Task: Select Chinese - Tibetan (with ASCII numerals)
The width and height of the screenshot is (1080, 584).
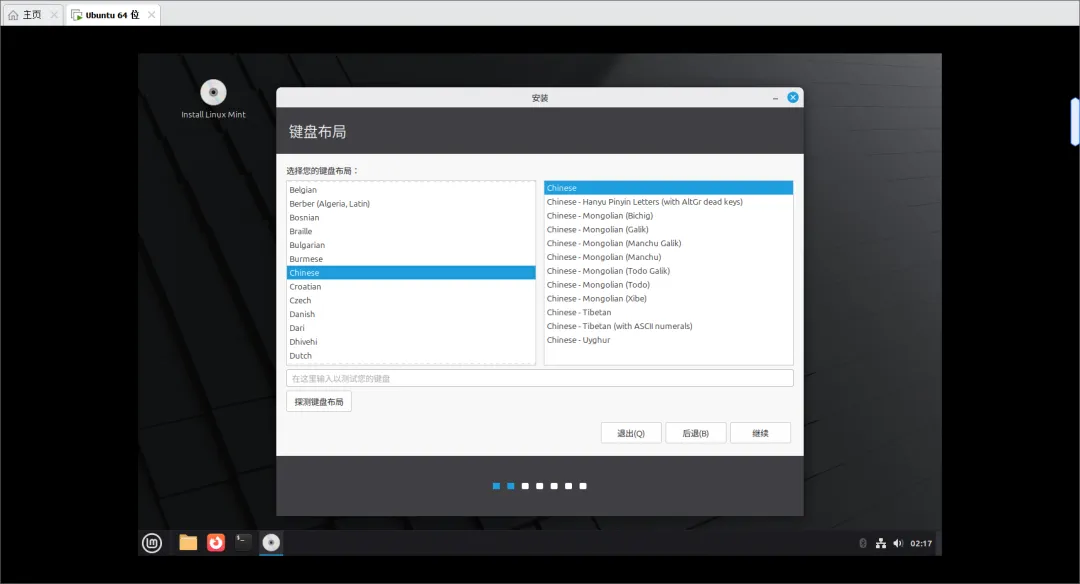Action: pos(668,326)
